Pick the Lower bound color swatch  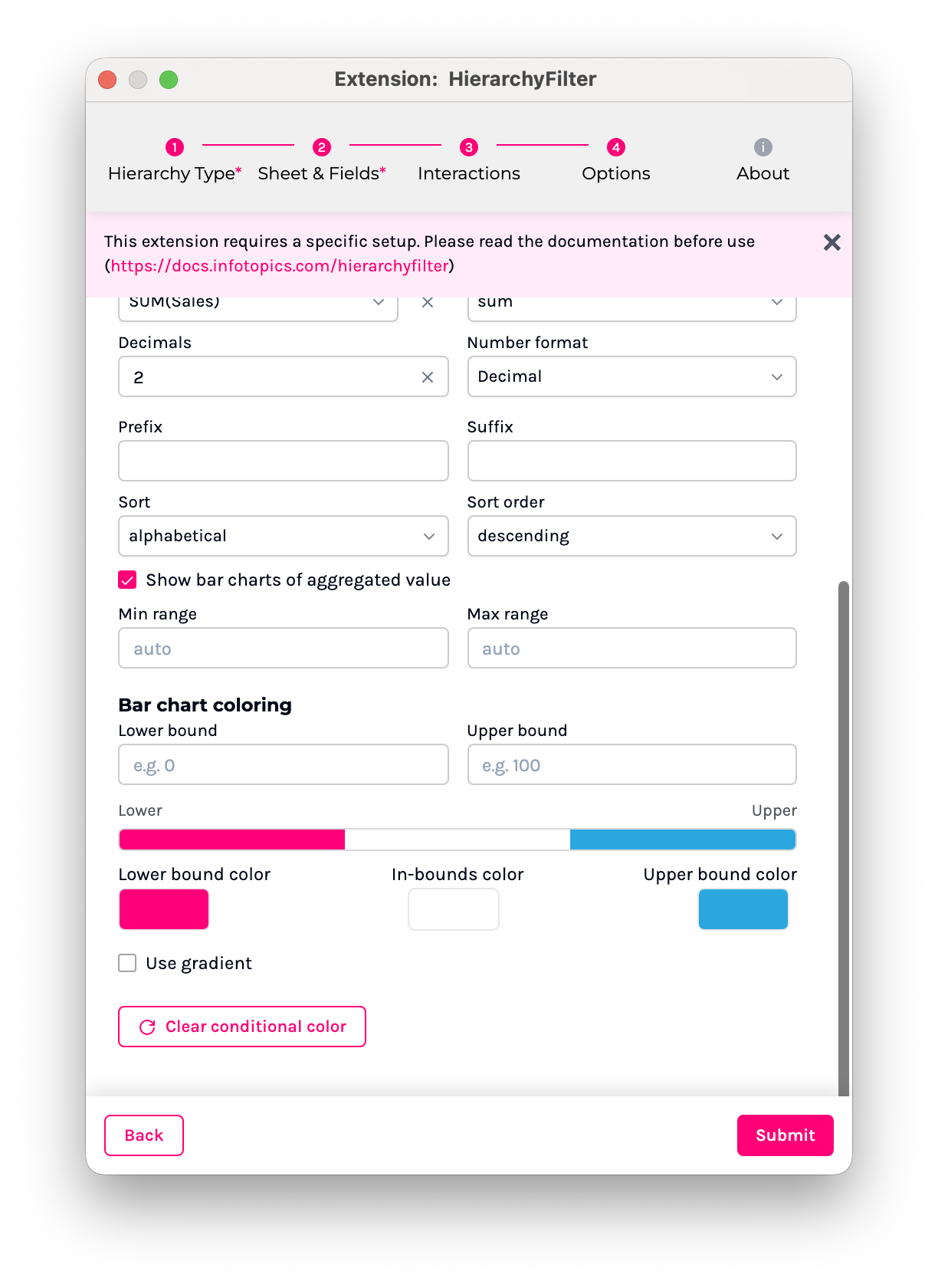[x=164, y=910]
